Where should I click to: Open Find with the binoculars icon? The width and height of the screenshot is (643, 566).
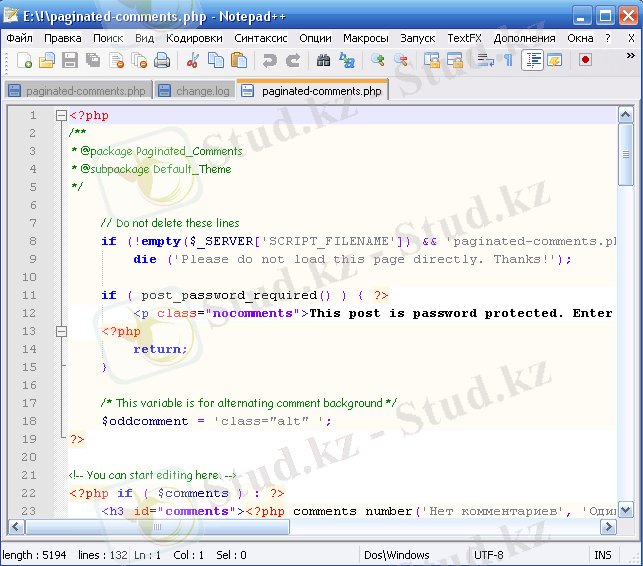(x=323, y=61)
